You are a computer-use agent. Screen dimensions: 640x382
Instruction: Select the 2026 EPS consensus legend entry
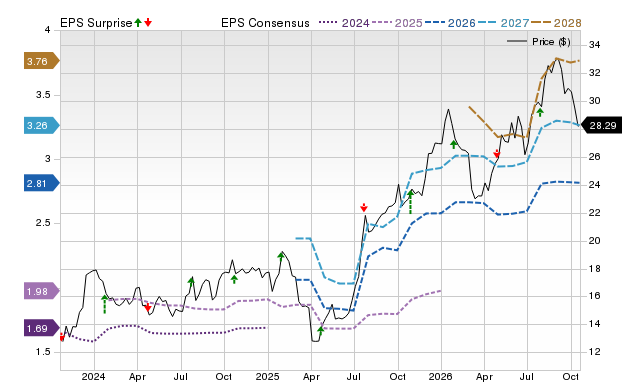point(450,23)
